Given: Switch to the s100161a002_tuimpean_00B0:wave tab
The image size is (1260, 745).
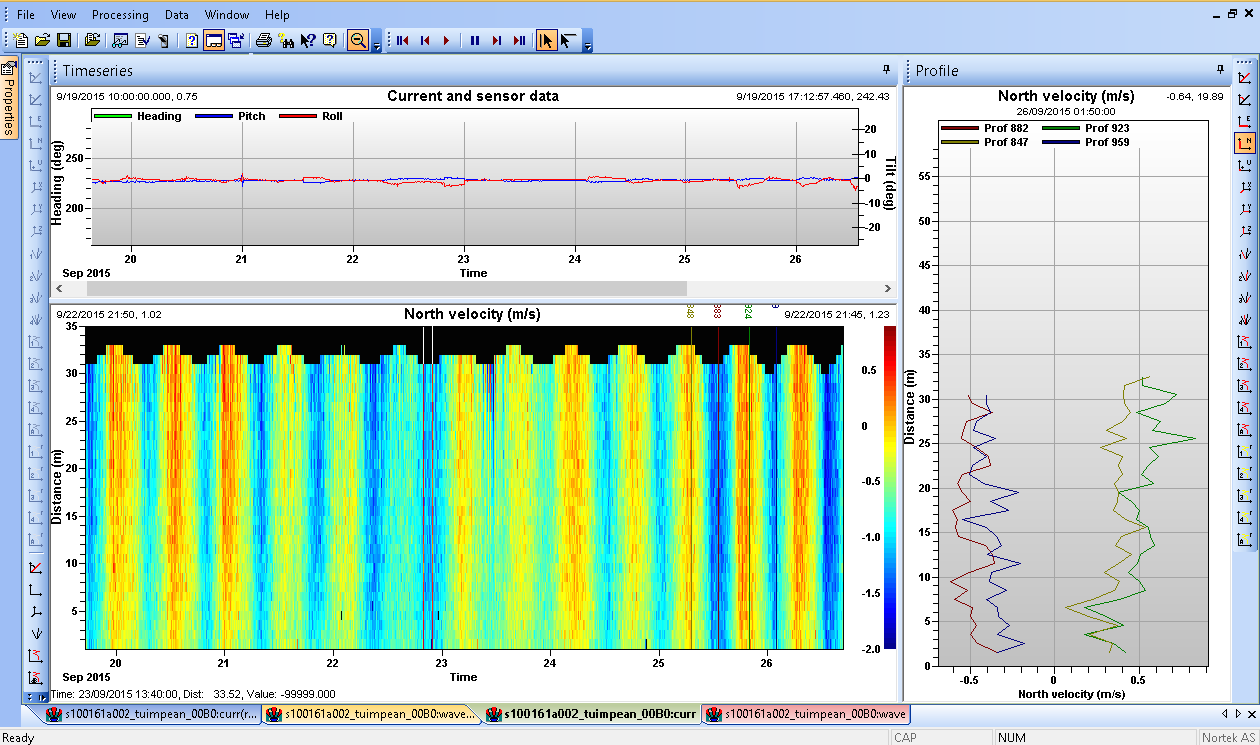Looking at the screenshot, I should 810,714.
